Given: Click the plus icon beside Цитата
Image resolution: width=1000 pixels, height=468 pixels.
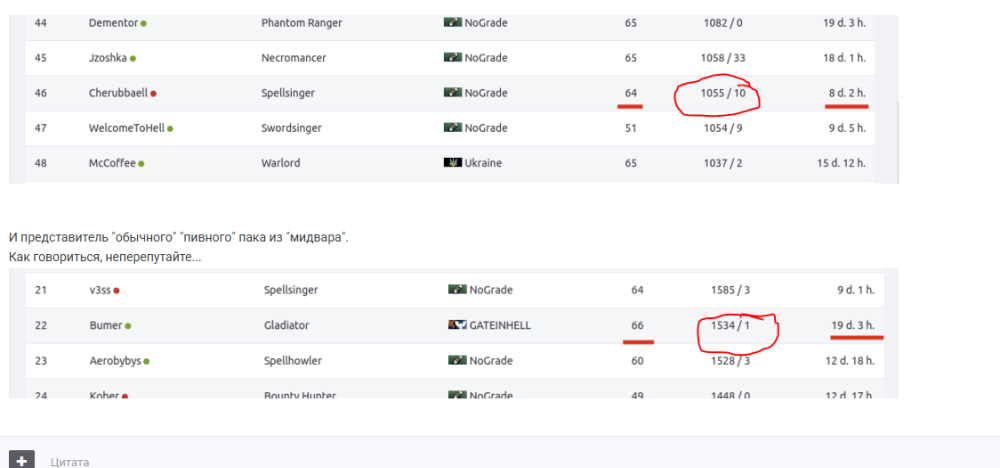Looking at the screenshot, I should (x=24, y=461).
